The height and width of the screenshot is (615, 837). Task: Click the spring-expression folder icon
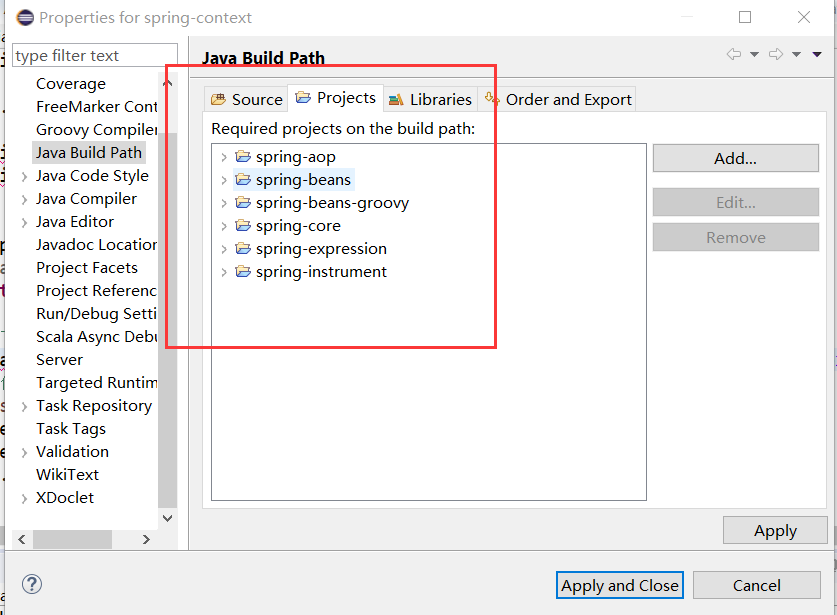243,248
